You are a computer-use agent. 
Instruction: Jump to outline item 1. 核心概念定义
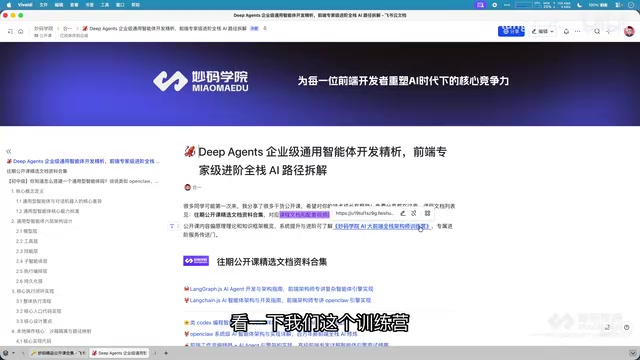point(27,191)
